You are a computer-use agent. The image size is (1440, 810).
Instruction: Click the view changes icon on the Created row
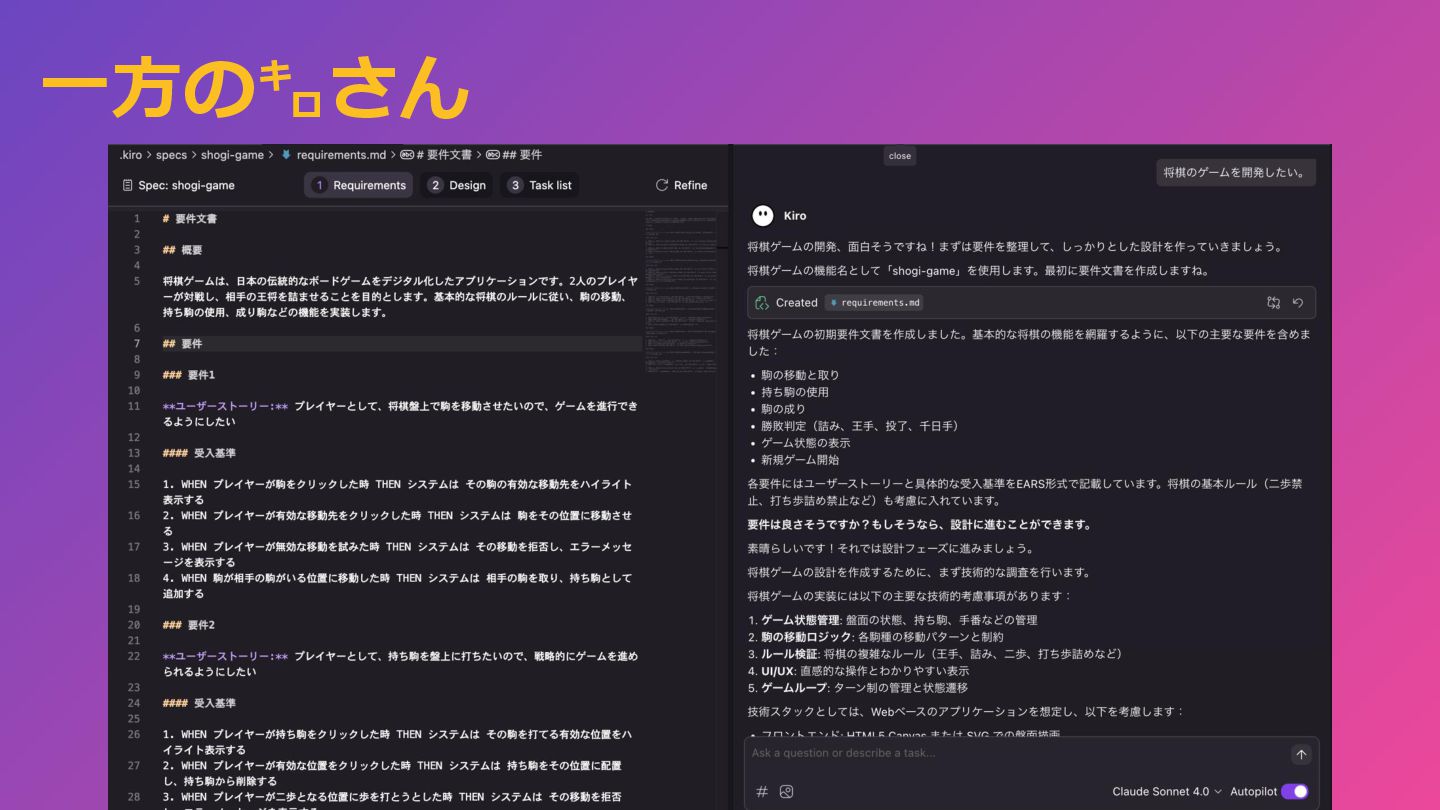1273,302
